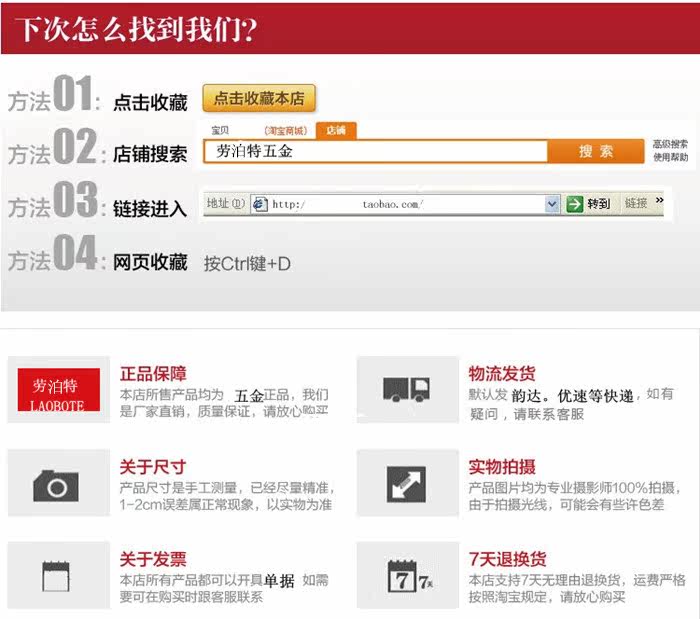700x619 pixels.
Task: Click the 下次怎么找到我们? banner title
Action: coord(136,29)
